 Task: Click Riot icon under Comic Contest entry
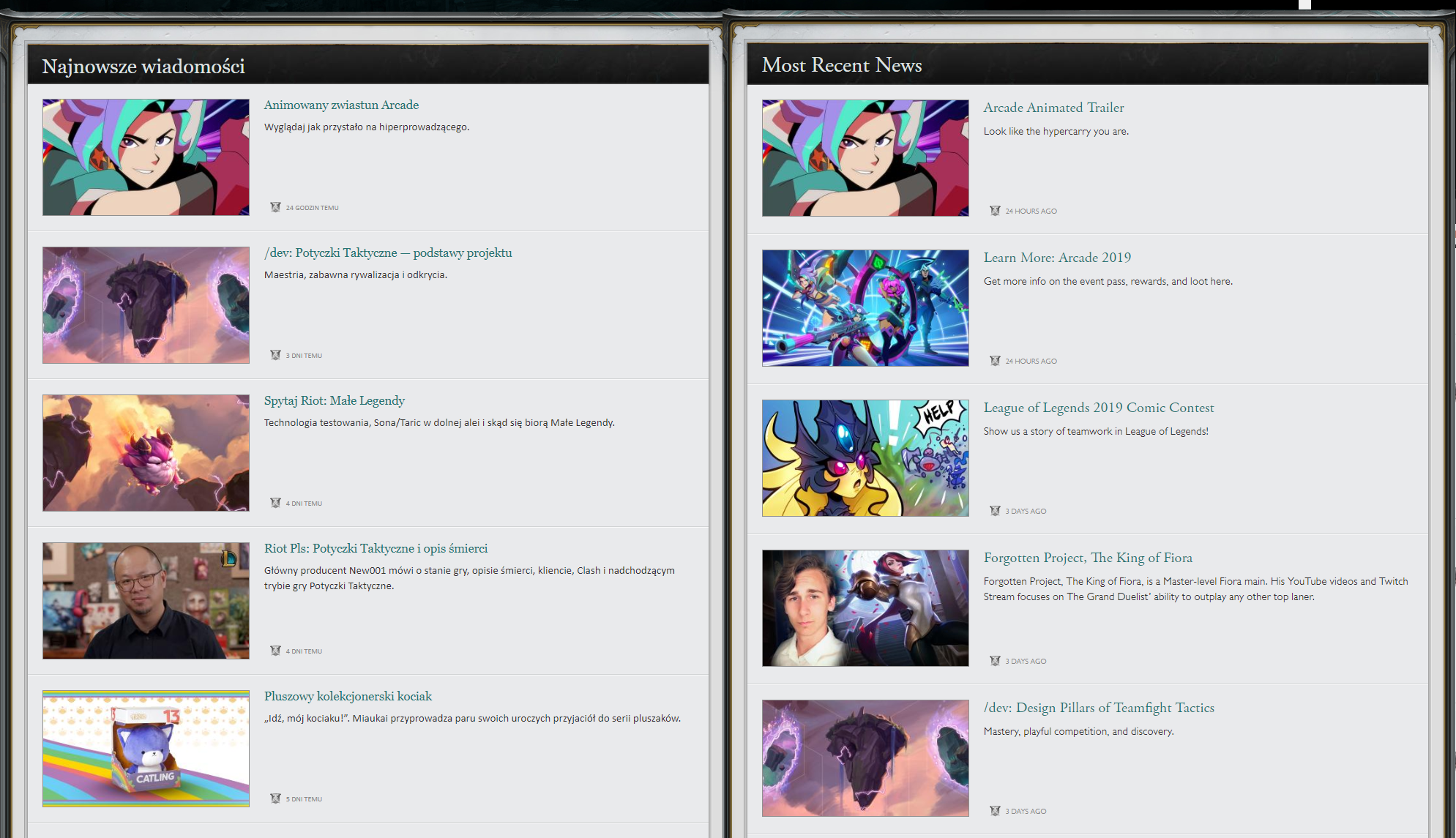(995, 511)
